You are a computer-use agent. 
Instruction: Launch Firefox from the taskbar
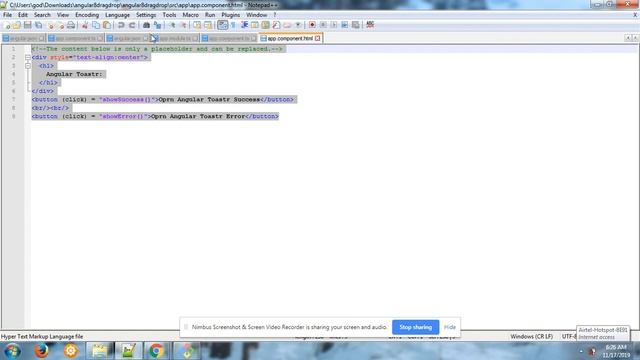coord(41,351)
